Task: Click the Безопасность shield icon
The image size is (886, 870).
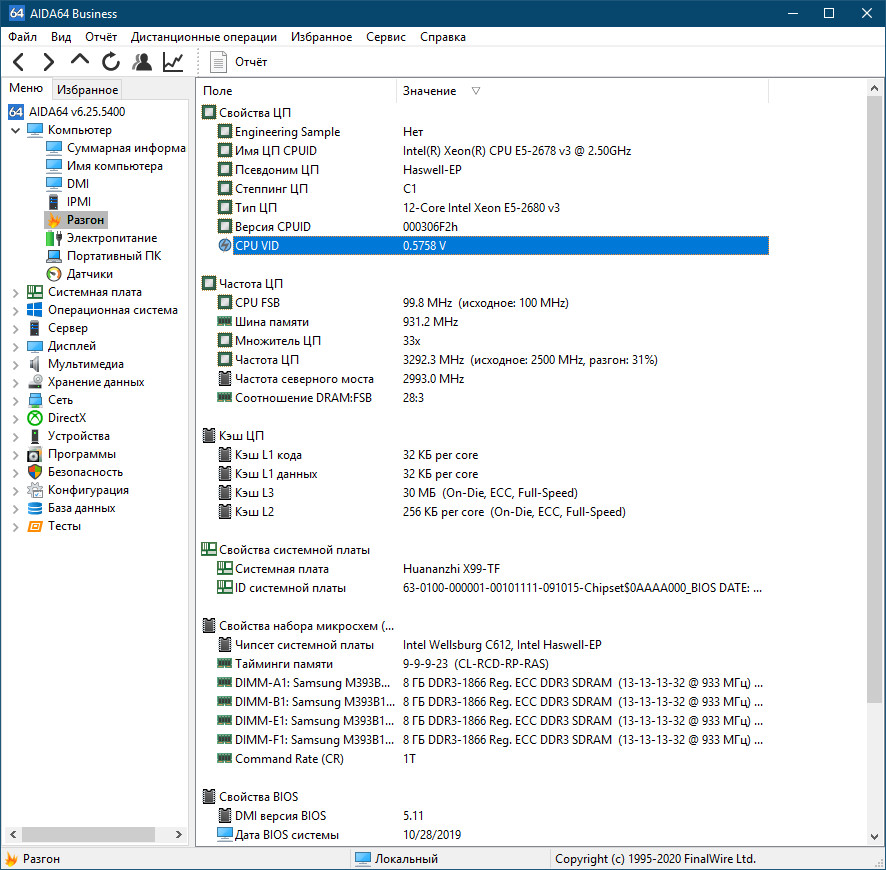Action: [x=35, y=472]
